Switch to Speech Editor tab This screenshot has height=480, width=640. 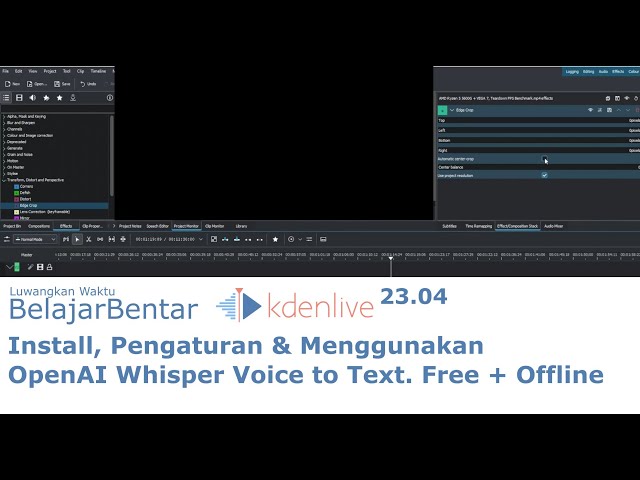(158, 226)
